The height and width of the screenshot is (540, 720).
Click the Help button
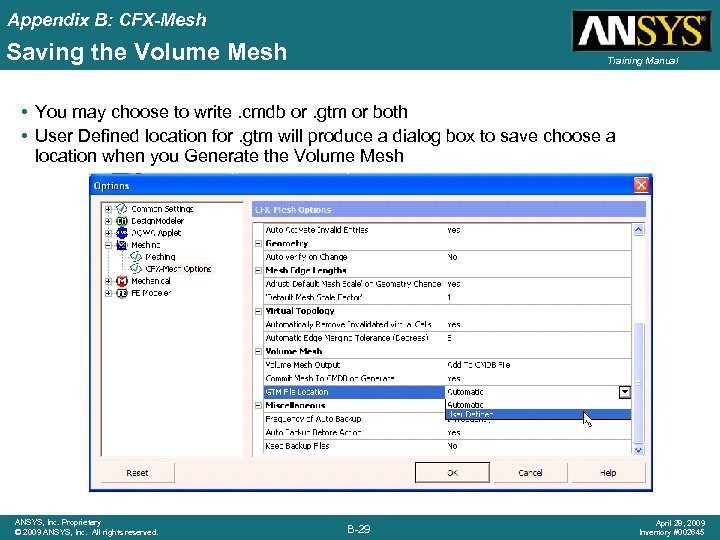pyautogui.click(x=608, y=473)
